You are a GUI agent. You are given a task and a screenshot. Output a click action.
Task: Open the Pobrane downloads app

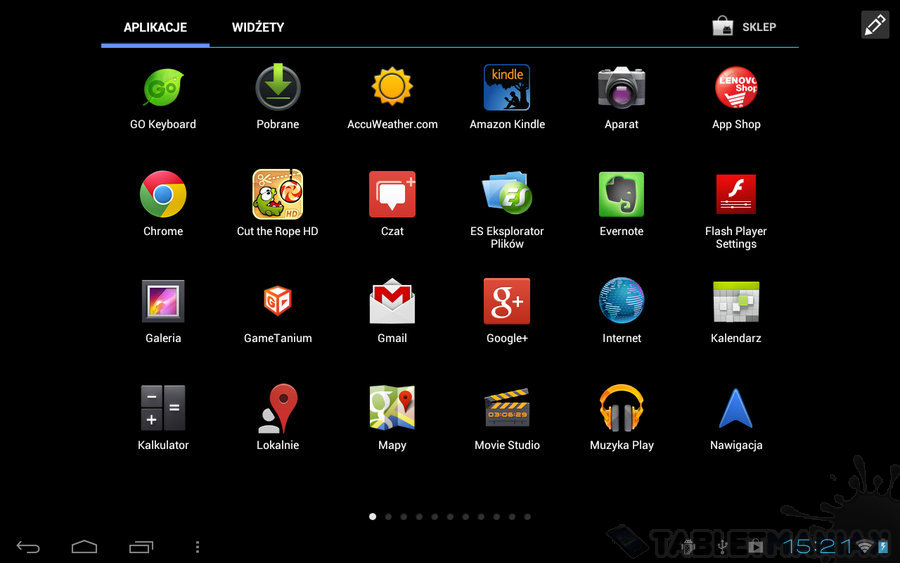(x=278, y=87)
